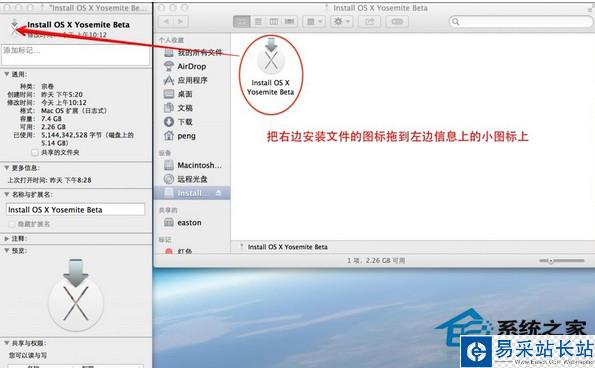Viewport: 595px width, 368px height.
Task: Click the name field in Info window
Action: [x=76, y=209]
